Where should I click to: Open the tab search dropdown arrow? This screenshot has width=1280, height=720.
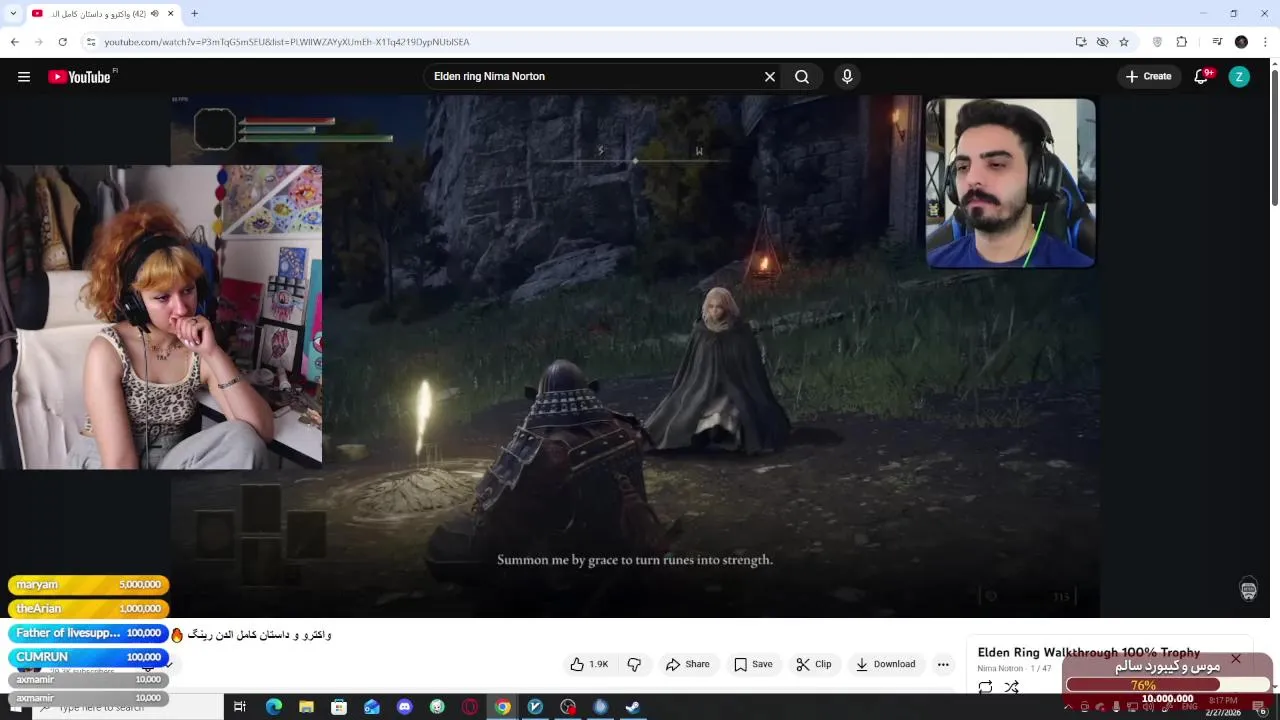[13, 14]
